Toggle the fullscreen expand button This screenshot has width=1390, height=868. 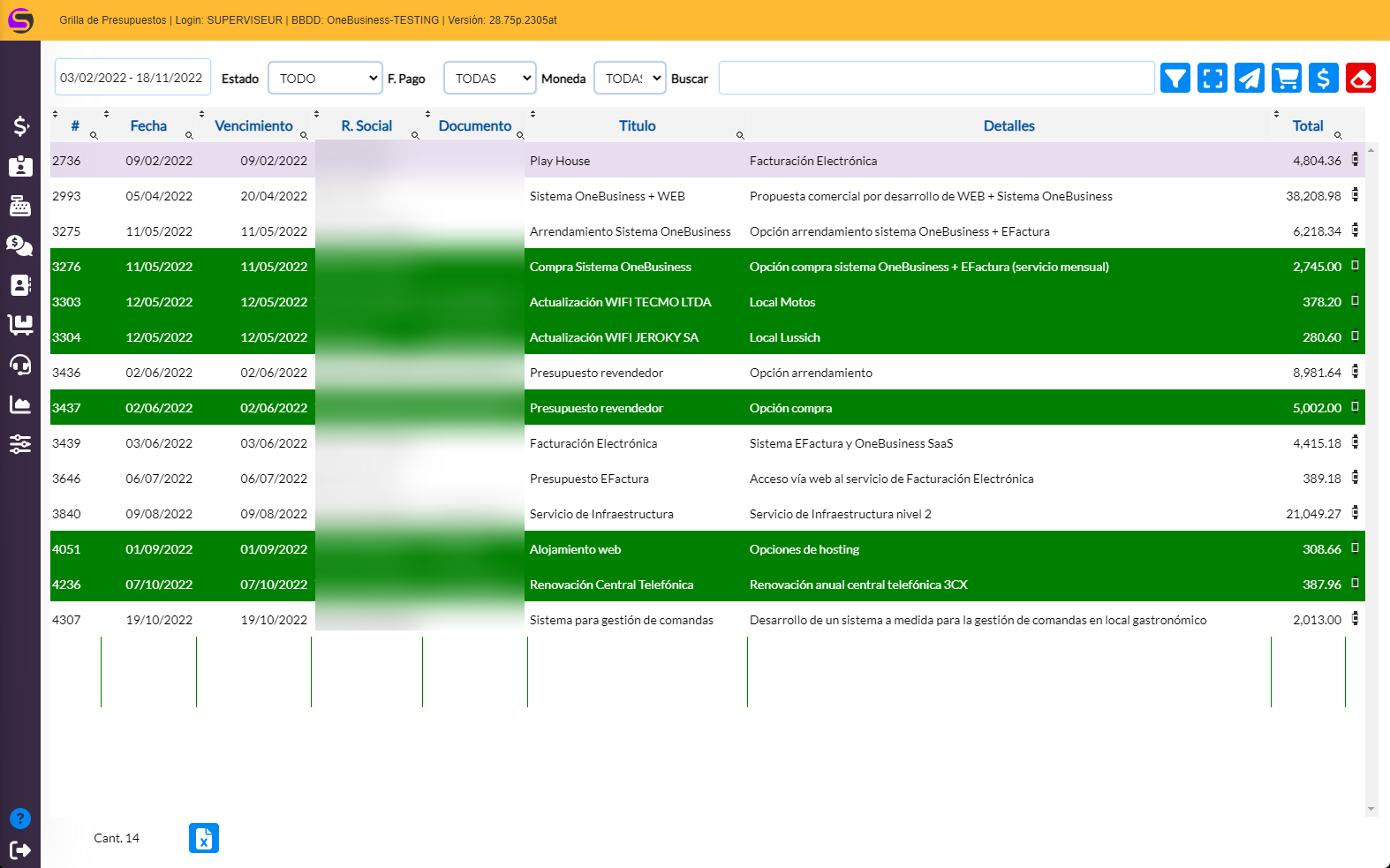tap(1212, 79)
